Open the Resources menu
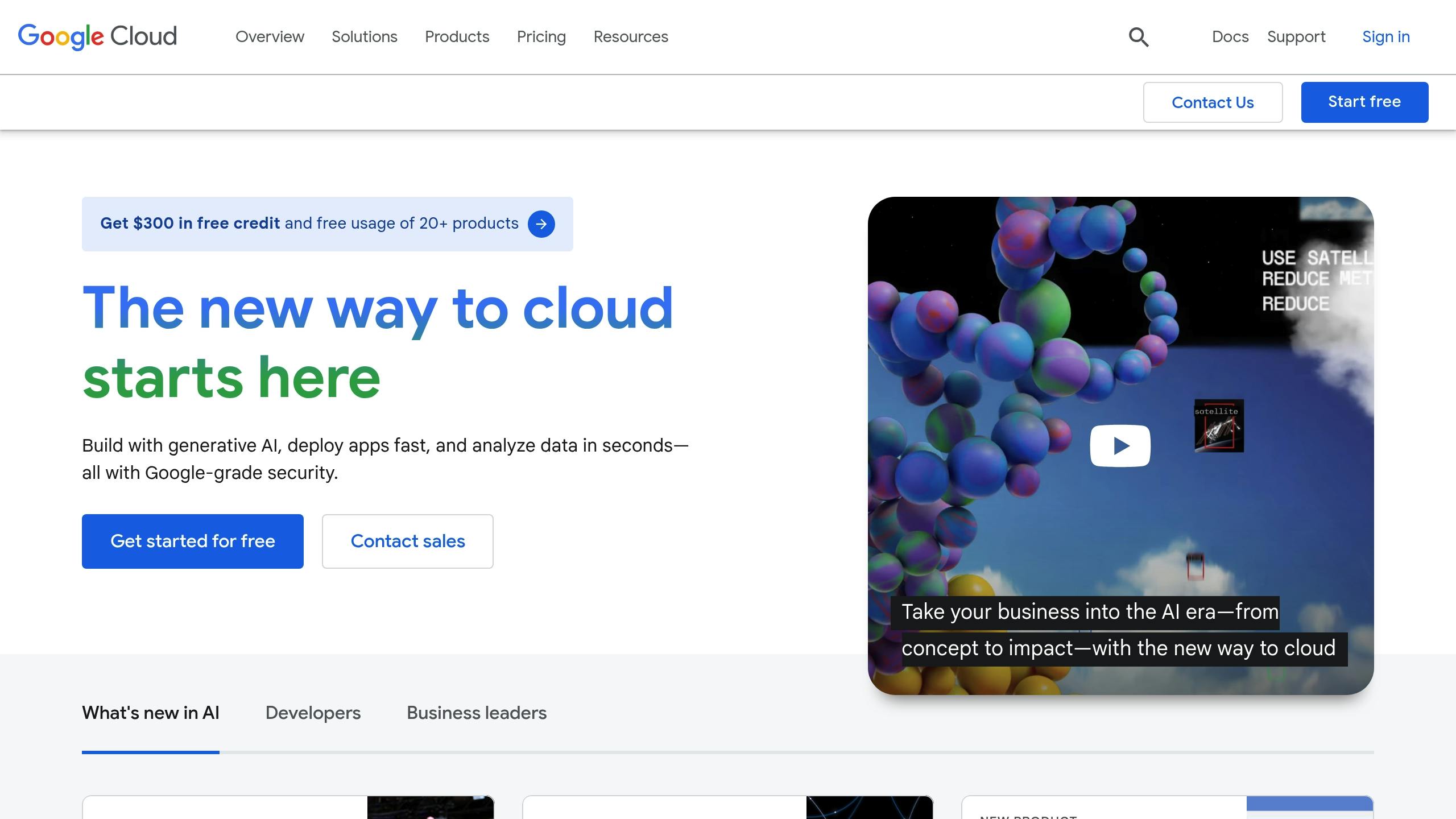1456x819 pixels. coord(631,37)
